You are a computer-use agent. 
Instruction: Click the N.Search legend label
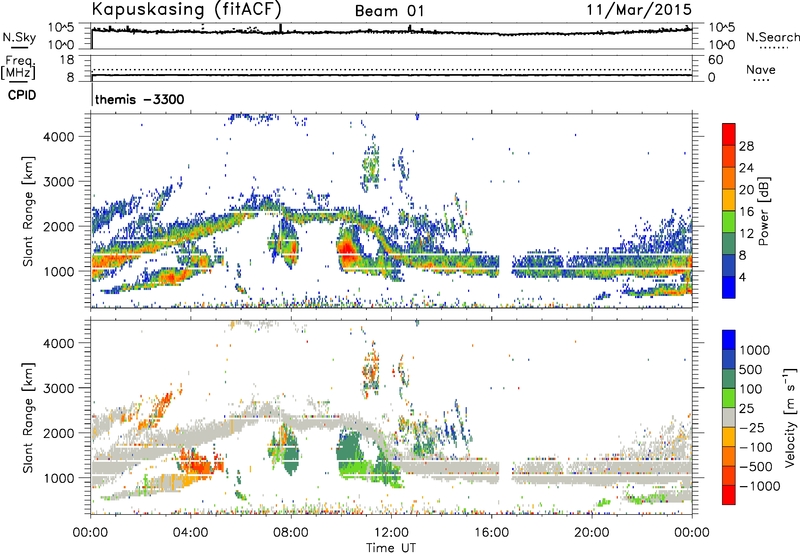(x=772, y=37)
